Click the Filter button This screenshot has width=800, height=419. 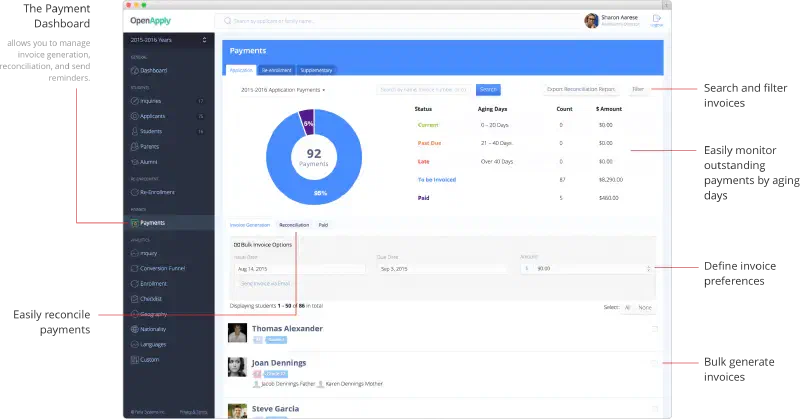click(638, 89)
